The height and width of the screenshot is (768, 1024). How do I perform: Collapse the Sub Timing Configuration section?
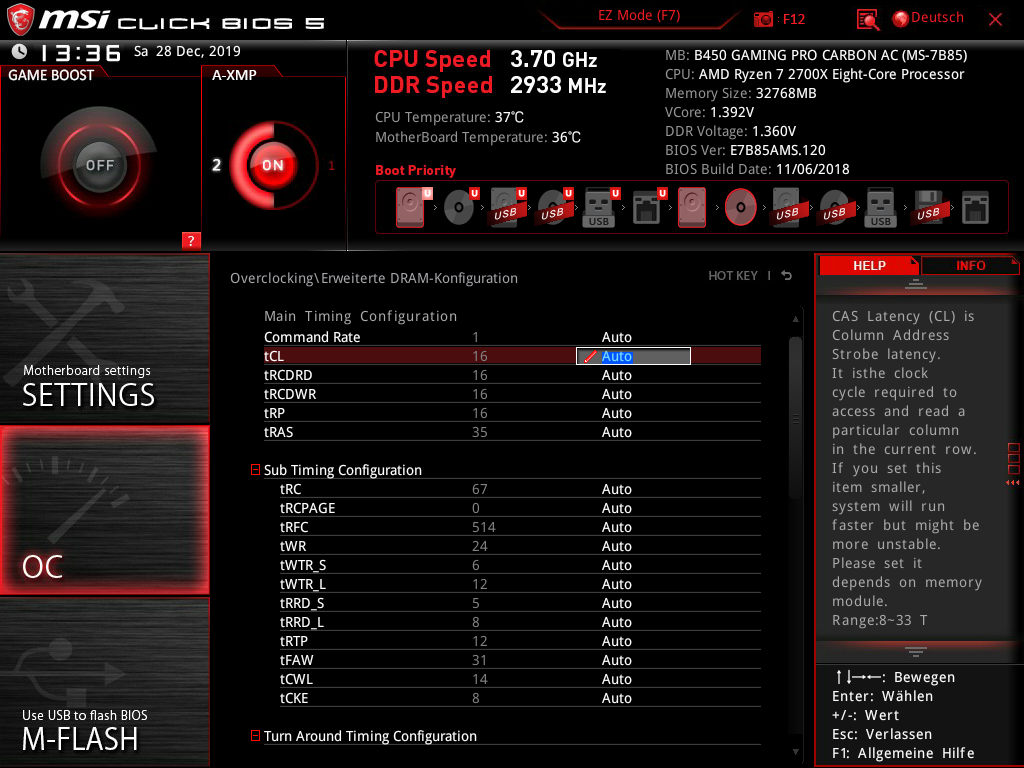pos(255,470)
